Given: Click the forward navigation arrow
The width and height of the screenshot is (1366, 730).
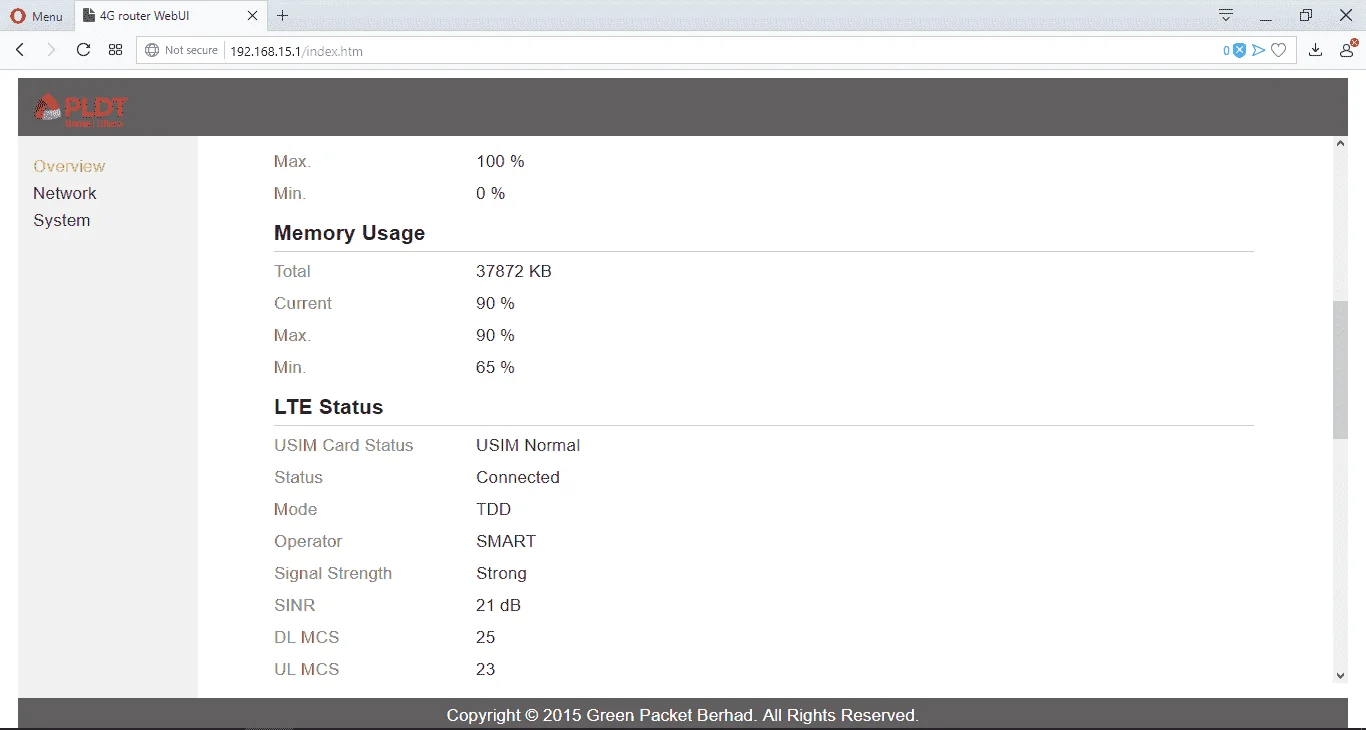Looking at the screenshot, I should (x=51, y=50).
